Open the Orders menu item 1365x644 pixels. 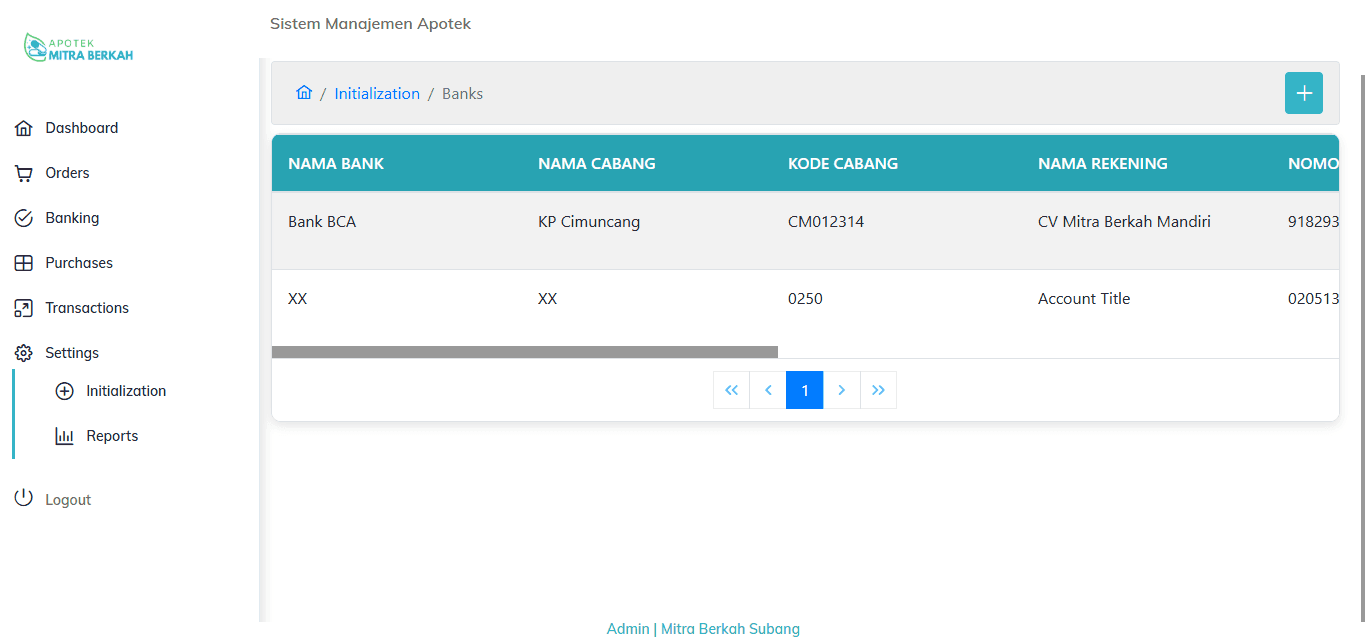click(x=67, y=173)
